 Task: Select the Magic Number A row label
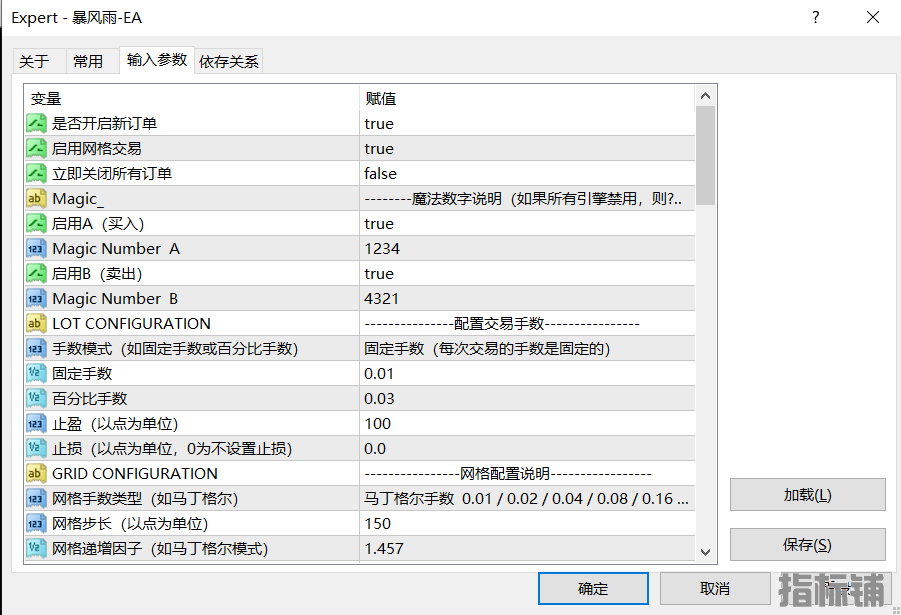pos(115,249)
